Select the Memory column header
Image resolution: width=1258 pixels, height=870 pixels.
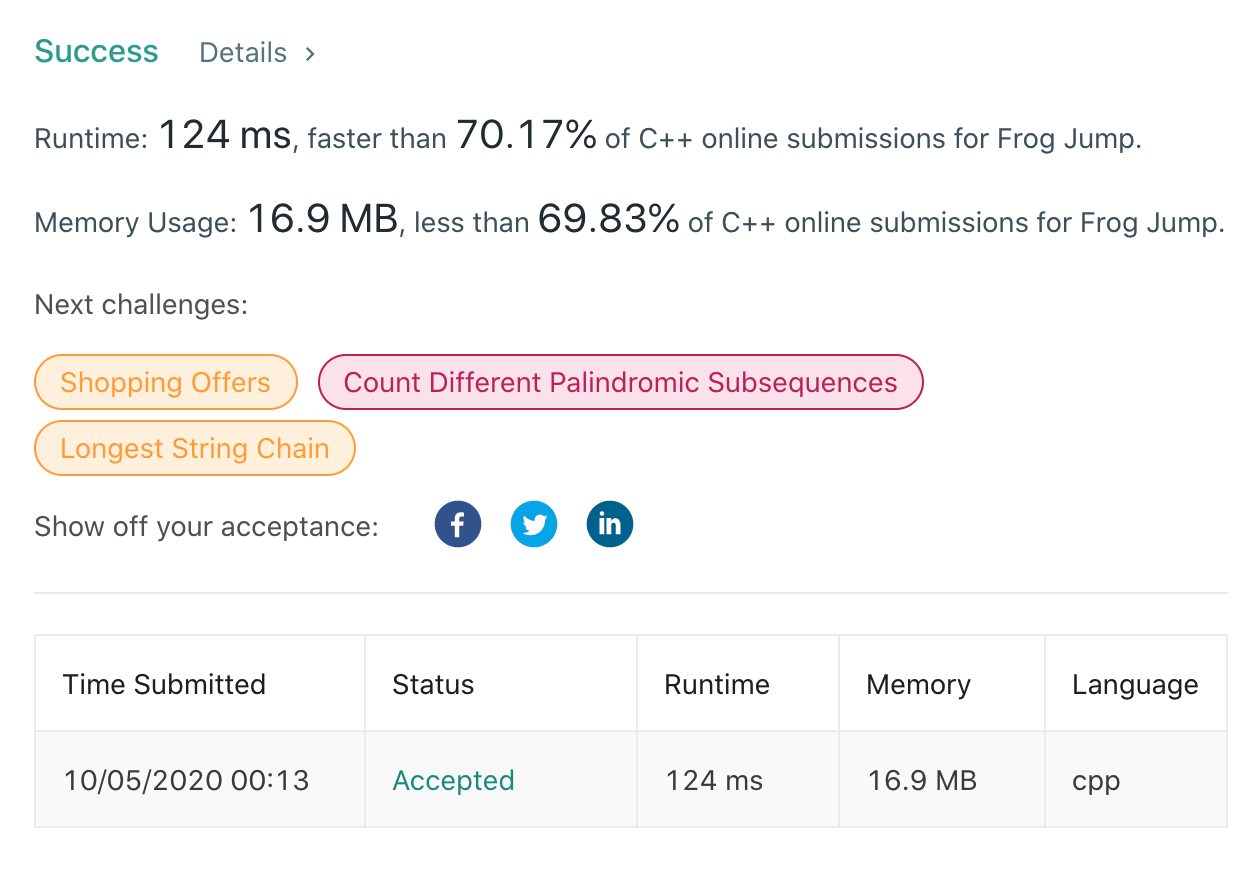[x=918, y=684]
